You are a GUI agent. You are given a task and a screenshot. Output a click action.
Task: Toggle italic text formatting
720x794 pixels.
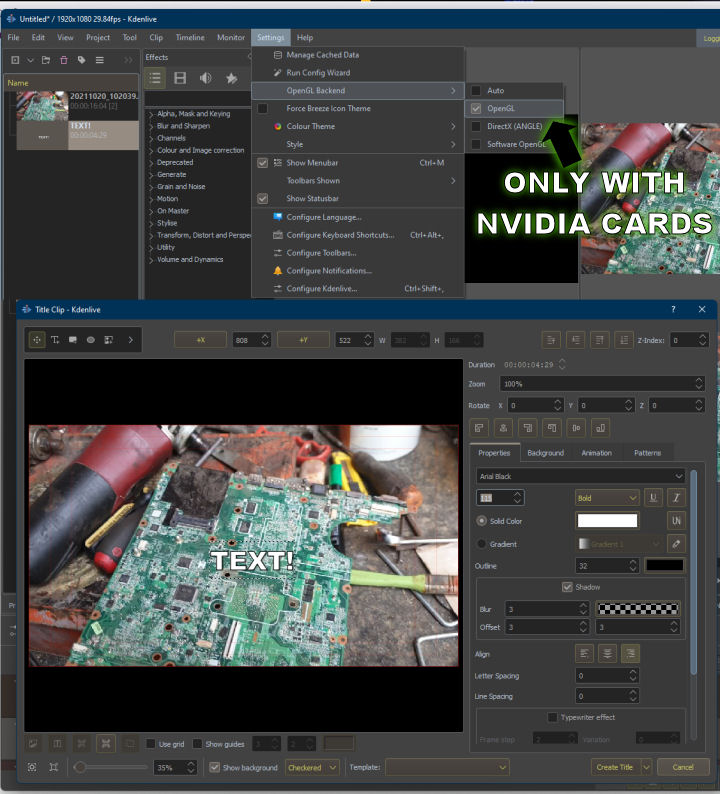pyautogui.click(x=676, y=498)
